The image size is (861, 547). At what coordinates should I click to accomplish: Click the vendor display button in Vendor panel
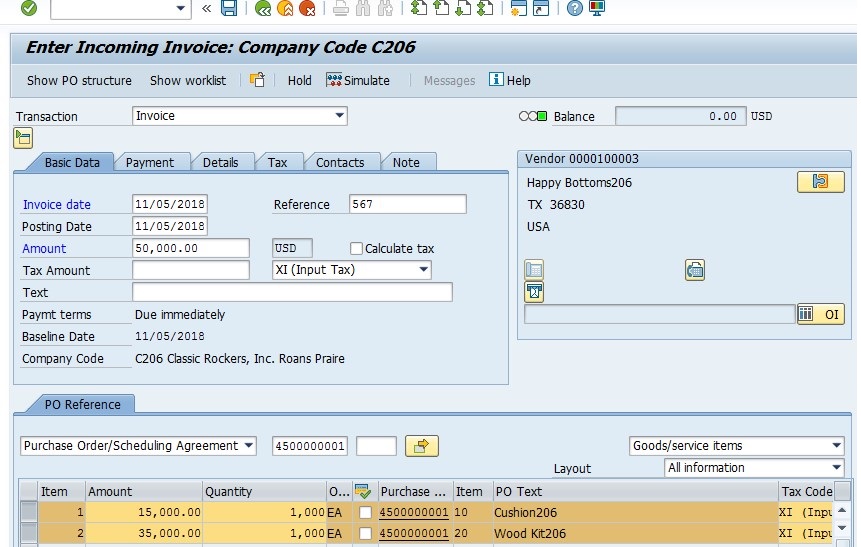(820, 181)
